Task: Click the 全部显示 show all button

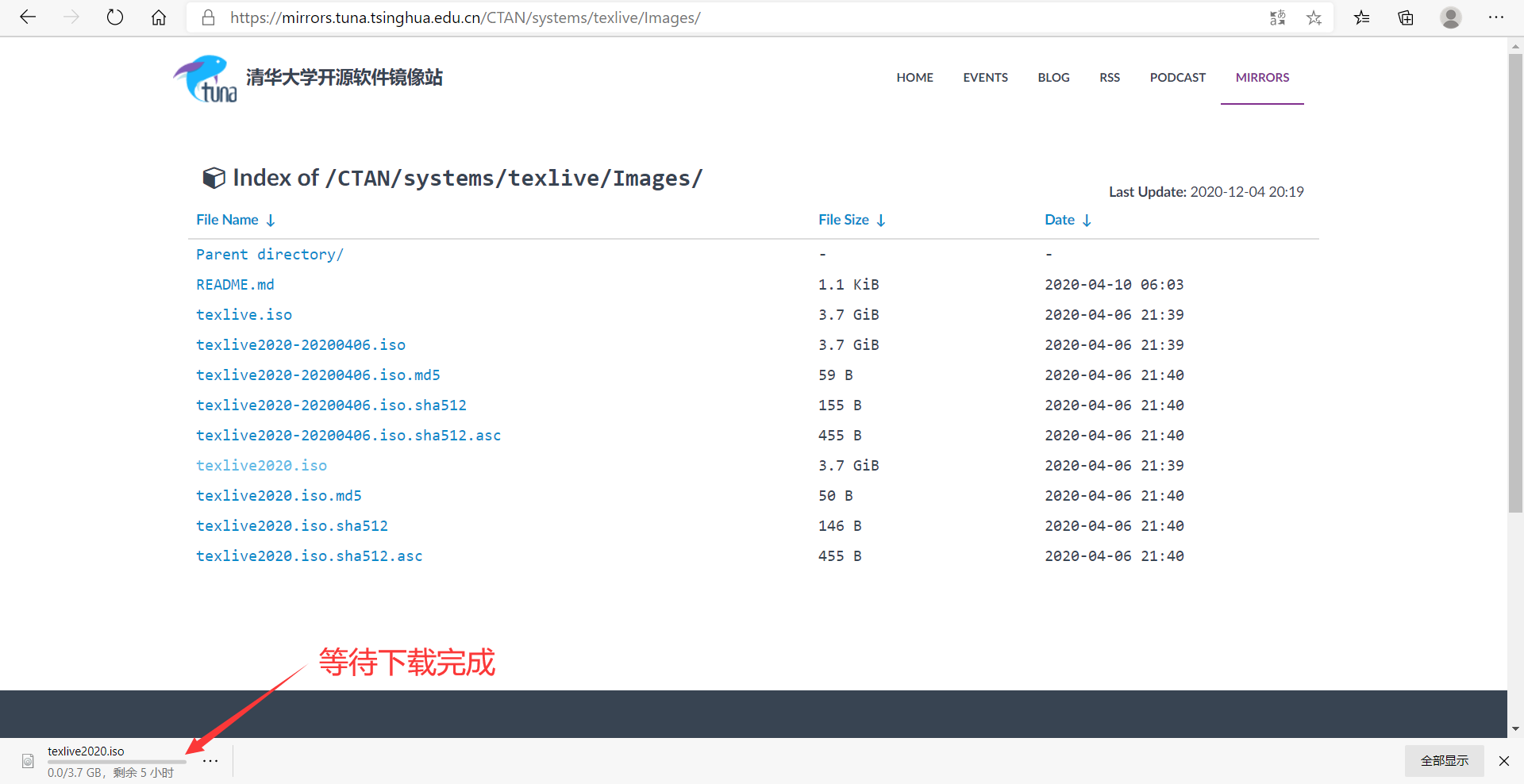Action: pyautogui.click(x=1444, y=761)
